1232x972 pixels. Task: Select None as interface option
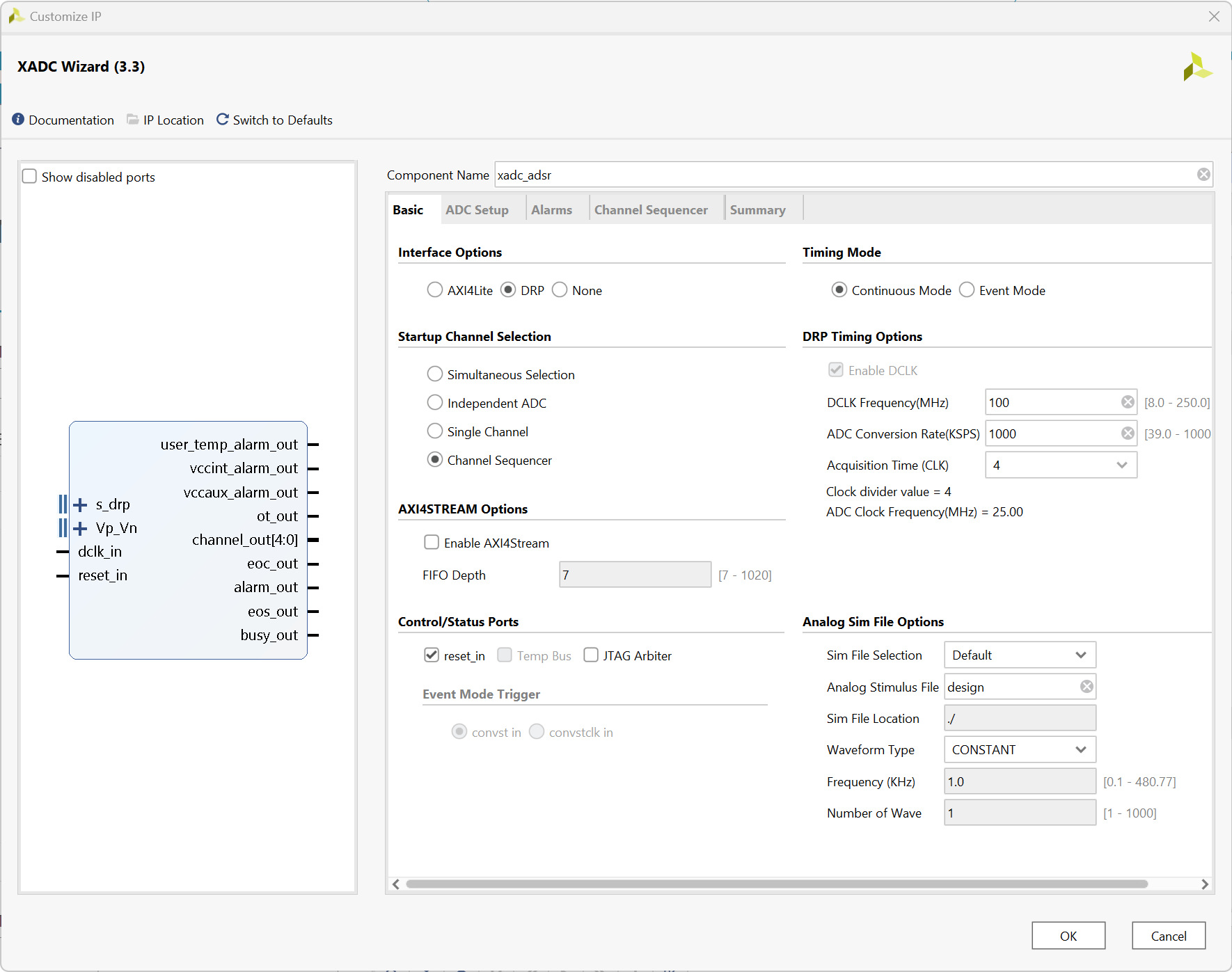click(x=560, y=290)
